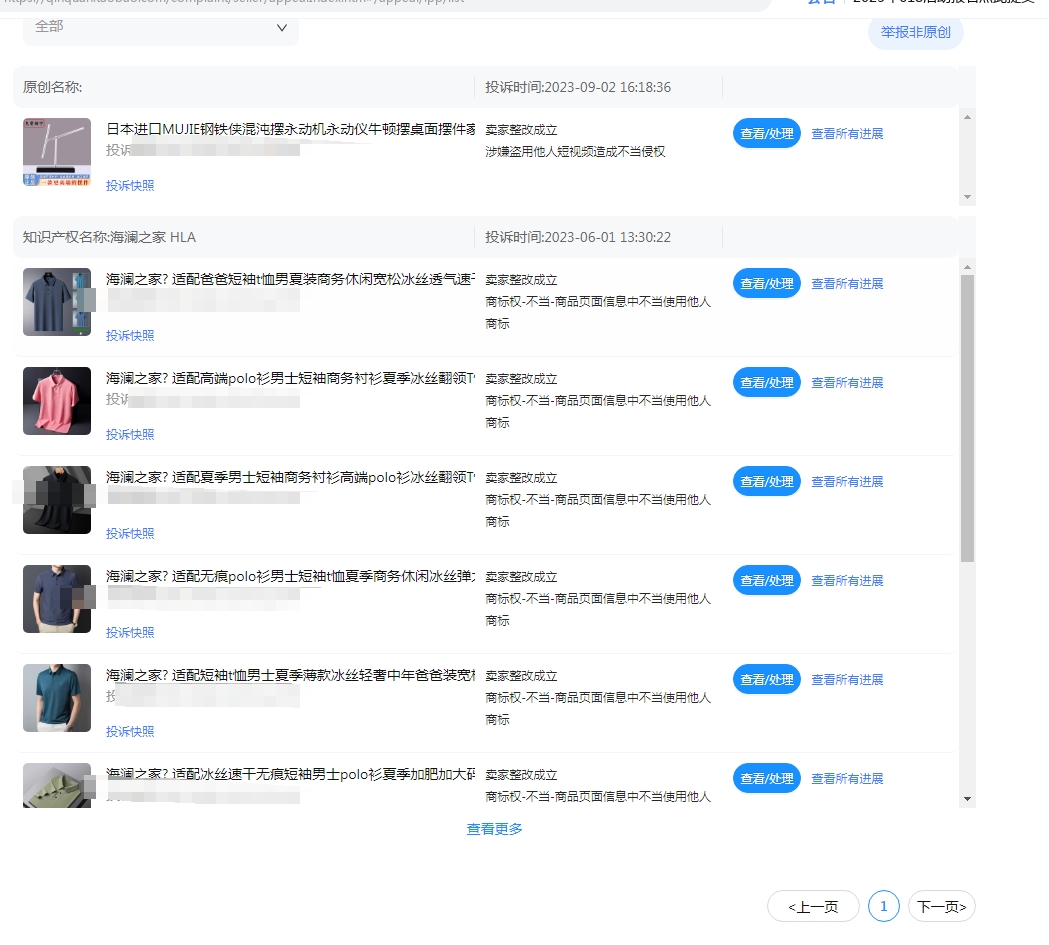Open 投诉快照 for 适配爸爸短袖t恤 item

[130, 335]
